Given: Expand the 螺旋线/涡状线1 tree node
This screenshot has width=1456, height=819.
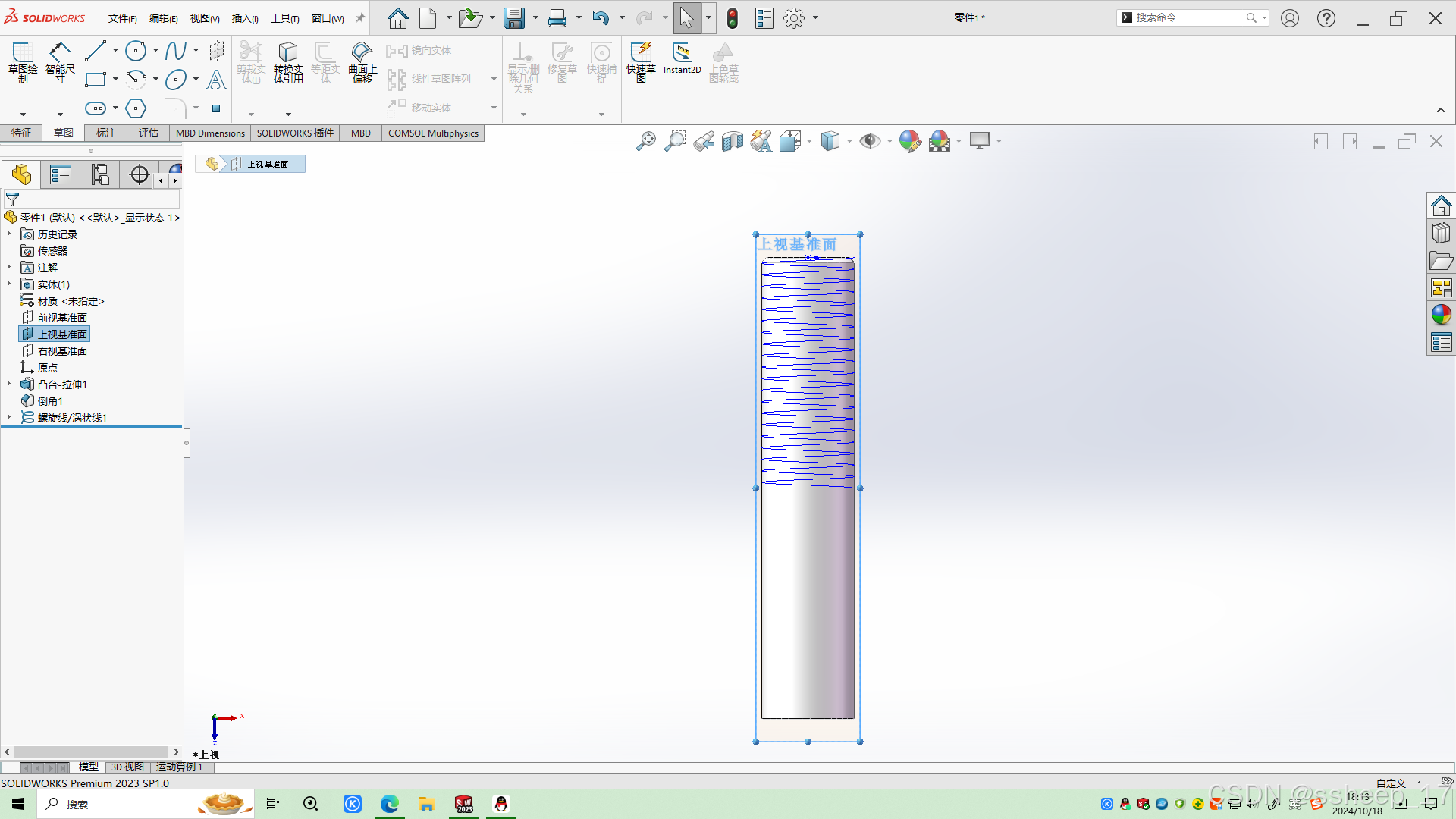Looking at the screenshot, I should point(9,418).
